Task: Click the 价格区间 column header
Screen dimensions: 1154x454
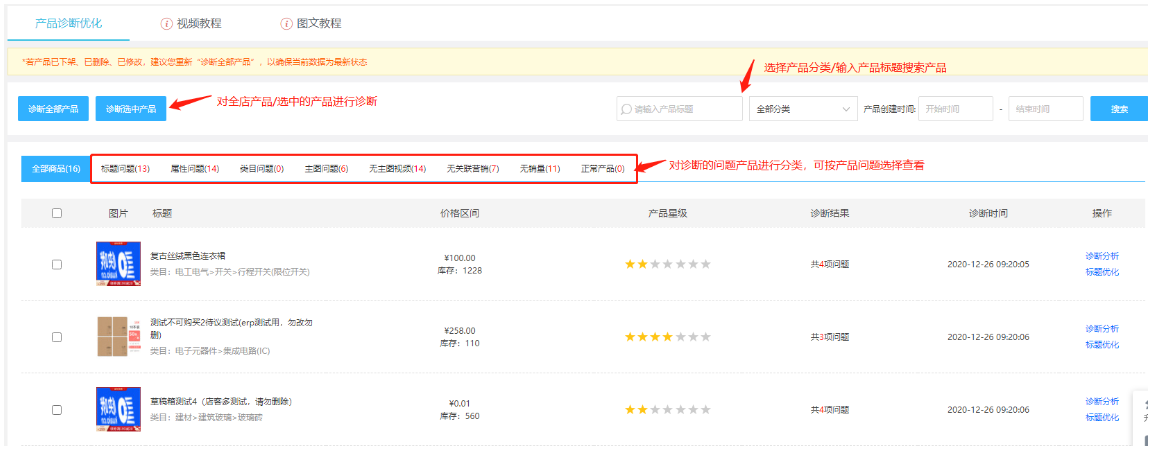Action: pos(460,213)
